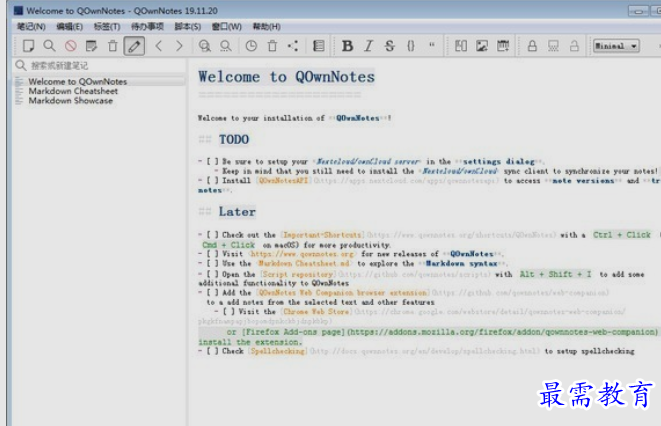
Task: Click the encrypt note lock icon
Action: click(x=532, y=46)
